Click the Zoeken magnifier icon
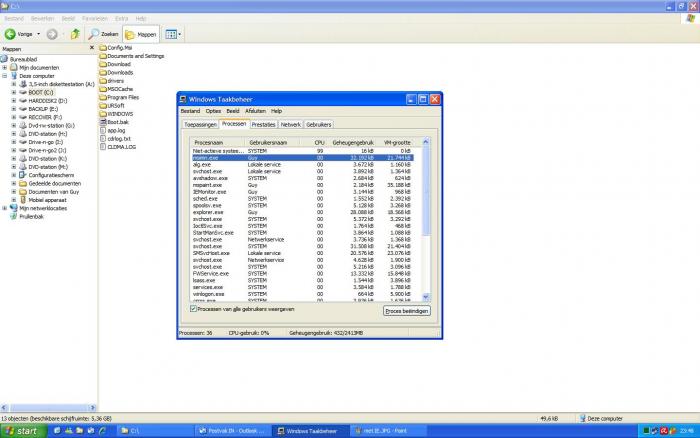 (94, 34)
